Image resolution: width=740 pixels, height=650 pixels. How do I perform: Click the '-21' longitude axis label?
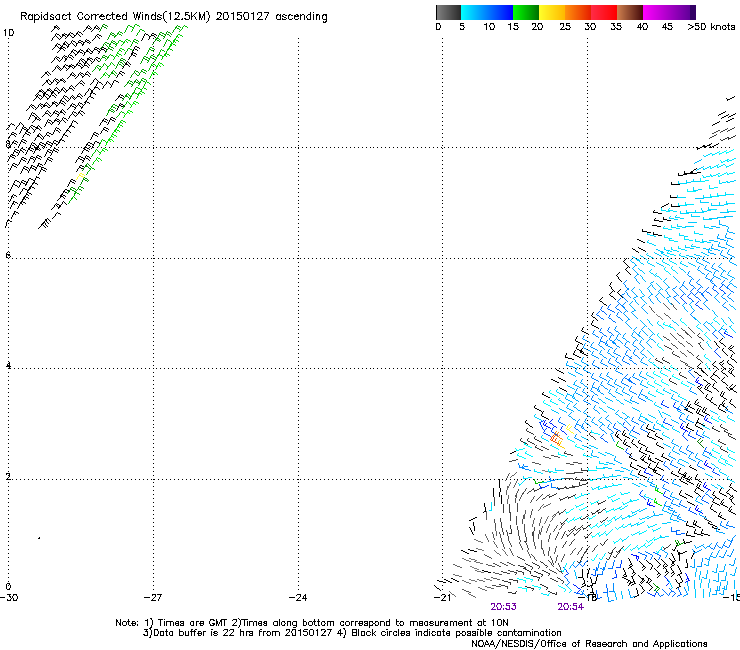442,598
